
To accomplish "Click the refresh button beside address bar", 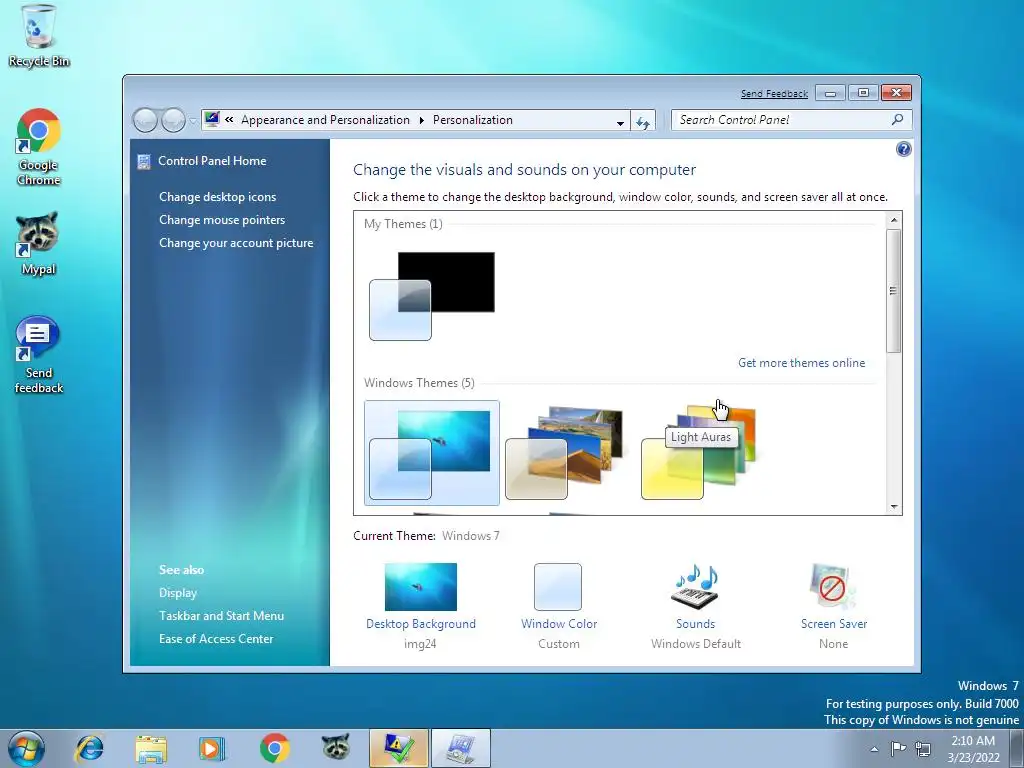I will coord(643,121).
